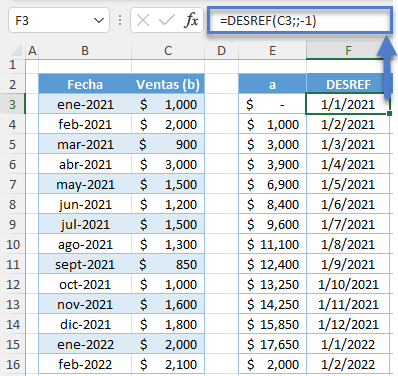The image size is (398, 376).
Task: Select row 1 header
Action: tap(13, 65)
